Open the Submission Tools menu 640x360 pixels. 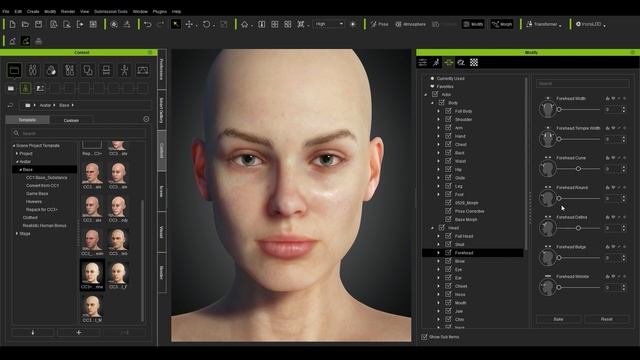[111, 11]
